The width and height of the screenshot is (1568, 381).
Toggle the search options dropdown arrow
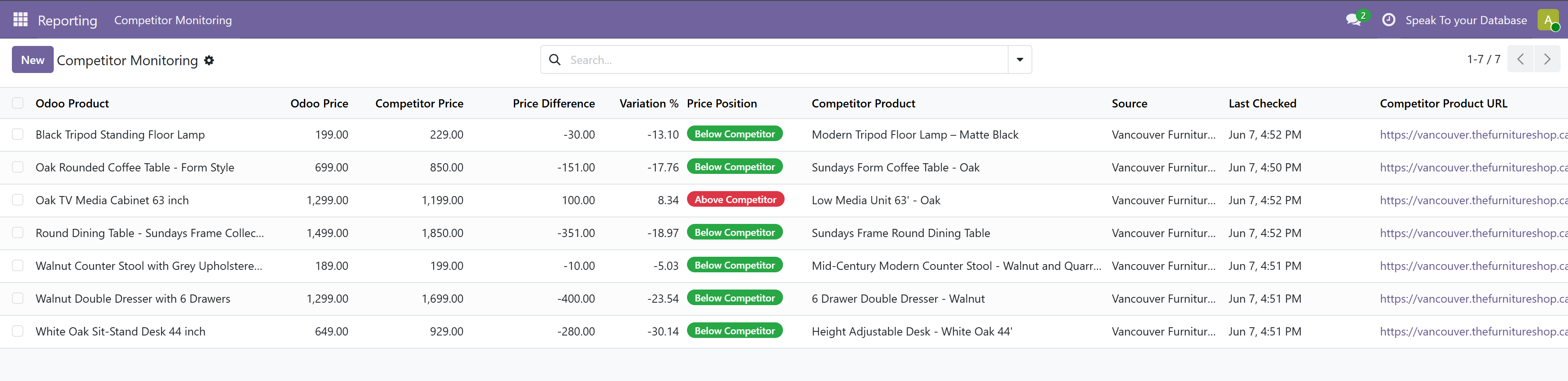1020,59
